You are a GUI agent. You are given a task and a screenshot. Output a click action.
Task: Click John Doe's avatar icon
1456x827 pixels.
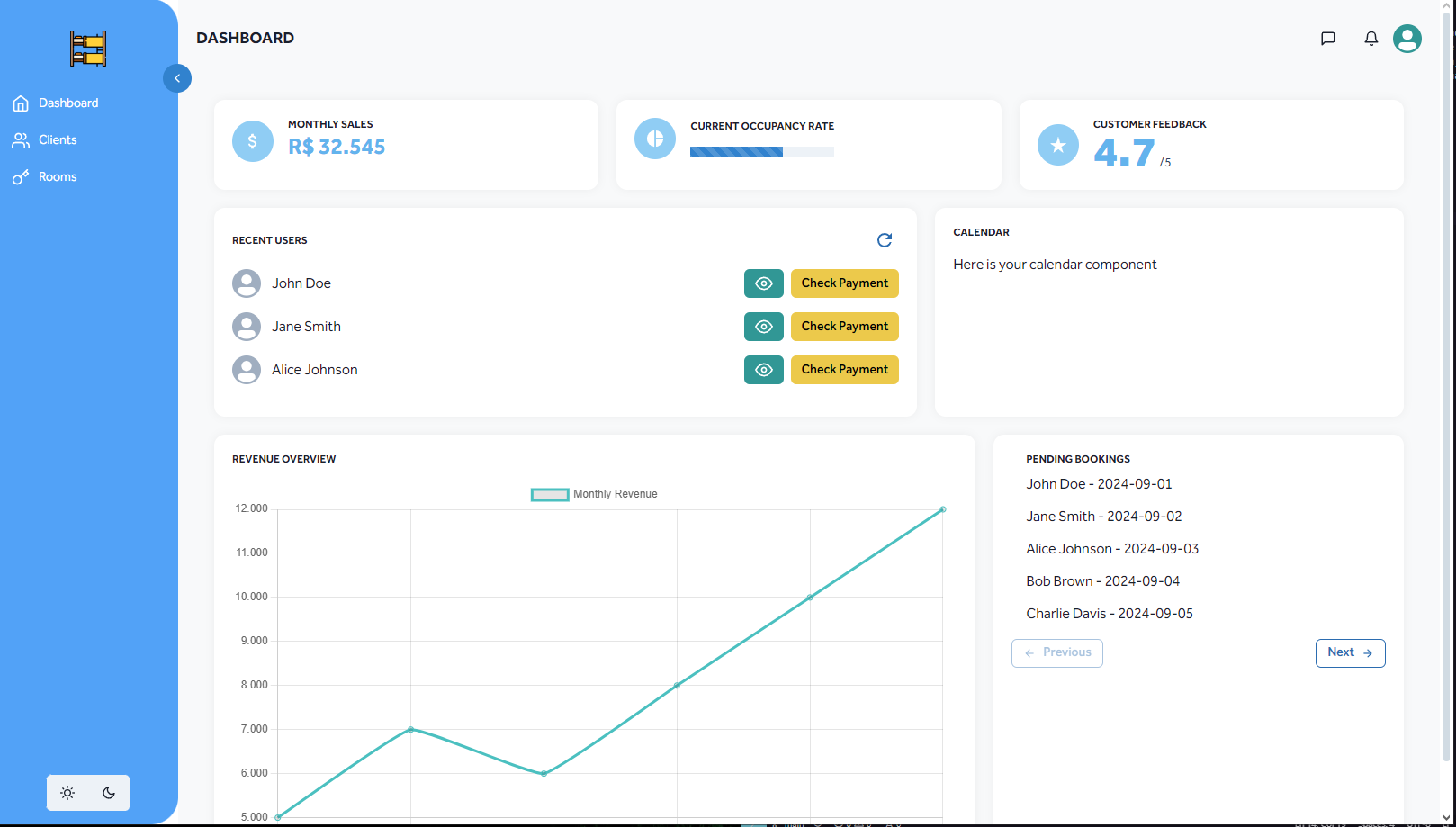point(247,283)
